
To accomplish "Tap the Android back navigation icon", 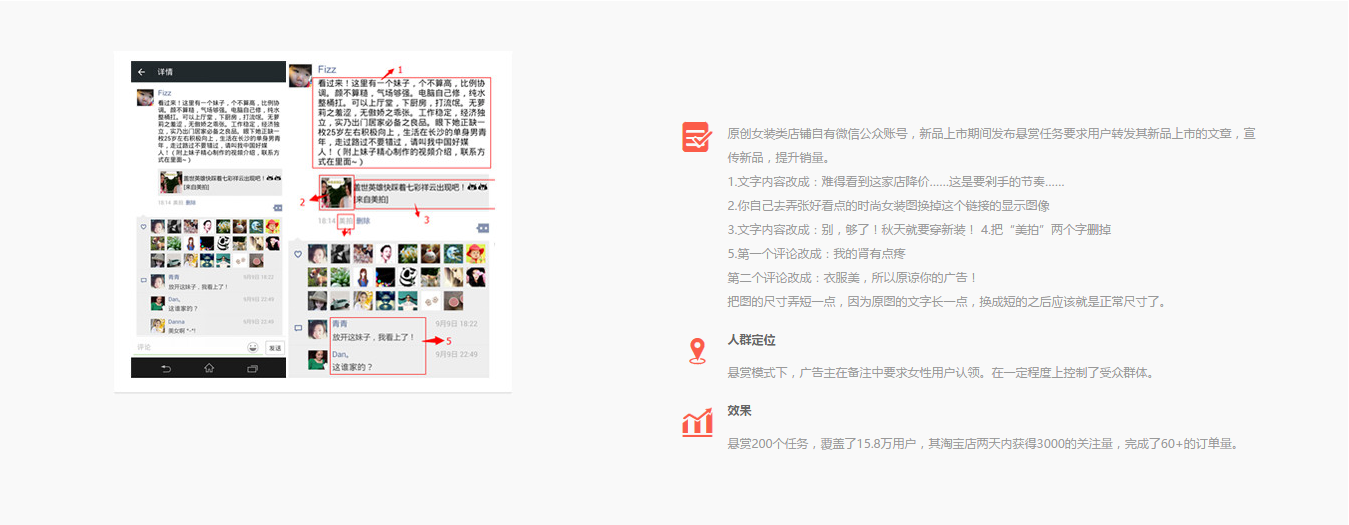I will click(x=166, y=368).
